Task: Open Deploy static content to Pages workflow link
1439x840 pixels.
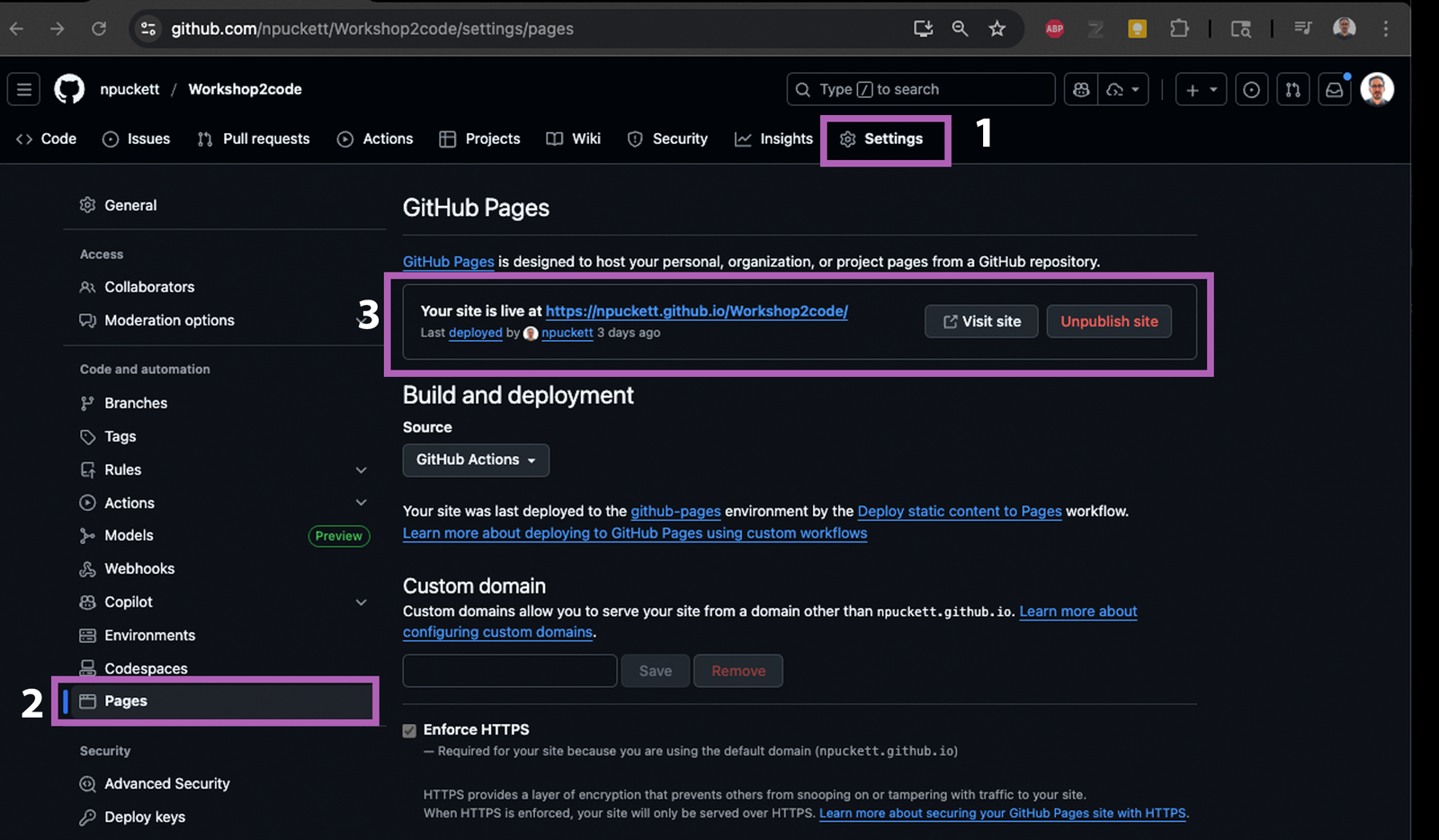Action: [960, 511]
